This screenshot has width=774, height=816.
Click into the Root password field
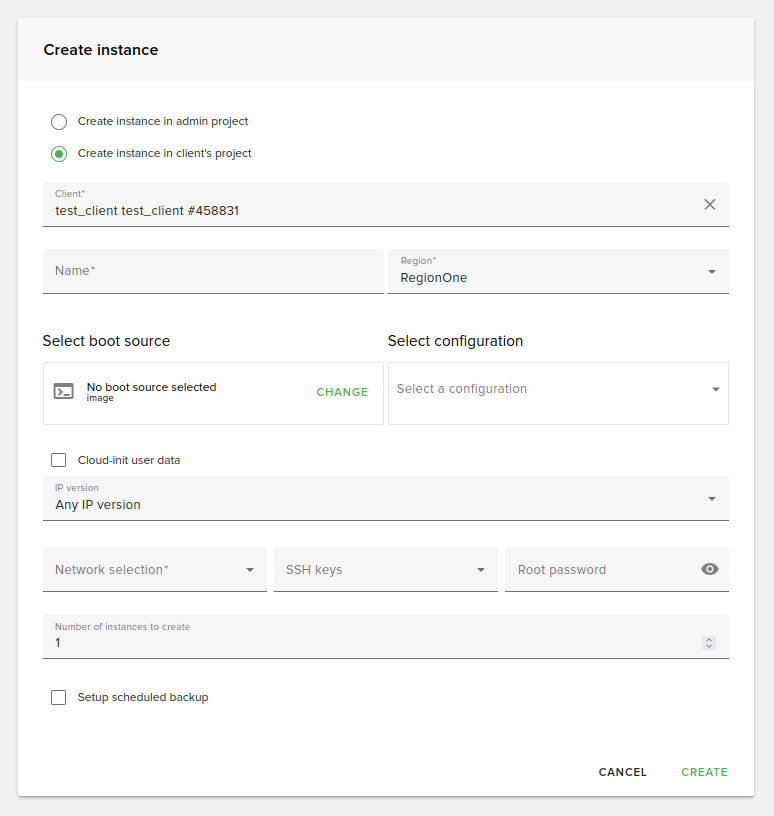(x=600, y=570)
